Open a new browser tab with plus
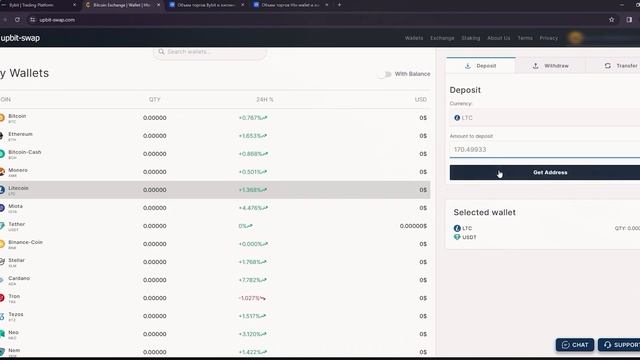Viewport: 640px width, 360px height. point(339,5)
